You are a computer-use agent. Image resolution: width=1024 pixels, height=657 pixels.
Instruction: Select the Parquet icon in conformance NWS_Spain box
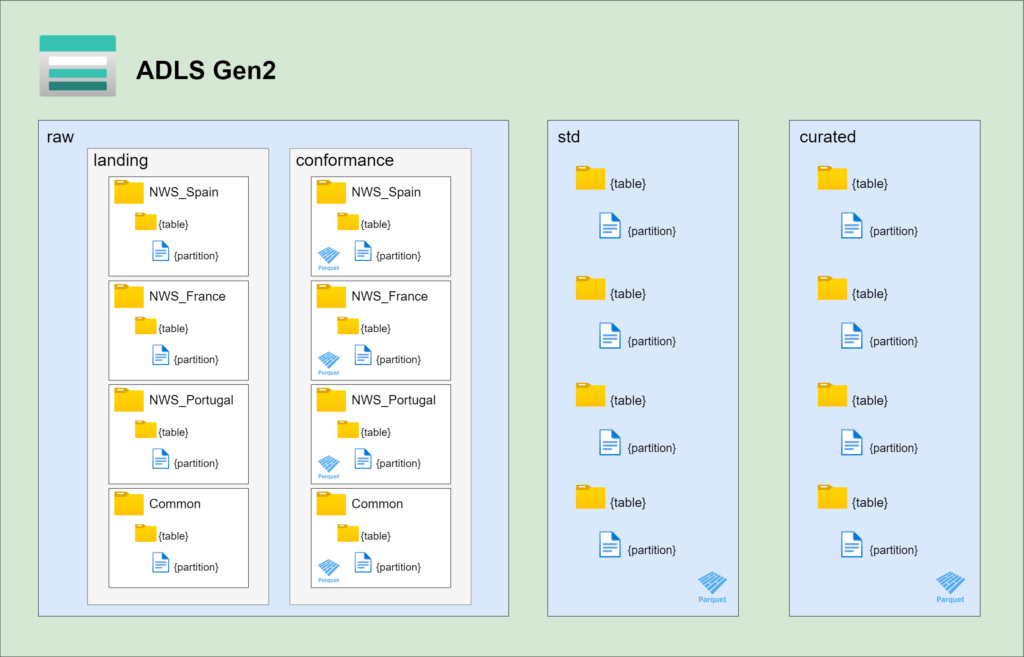pyautogui.click(x=329, y=257)
